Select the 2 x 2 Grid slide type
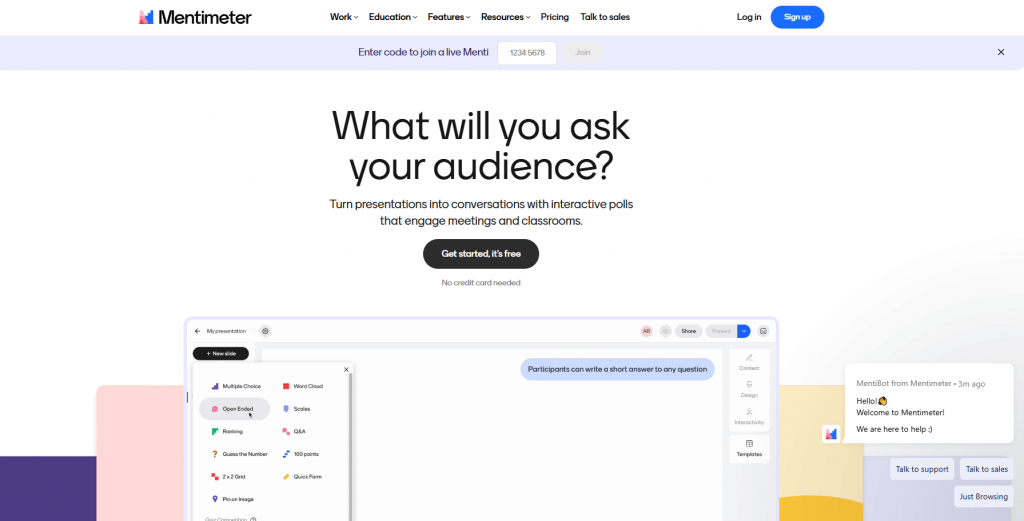 [x=228, y=477]
